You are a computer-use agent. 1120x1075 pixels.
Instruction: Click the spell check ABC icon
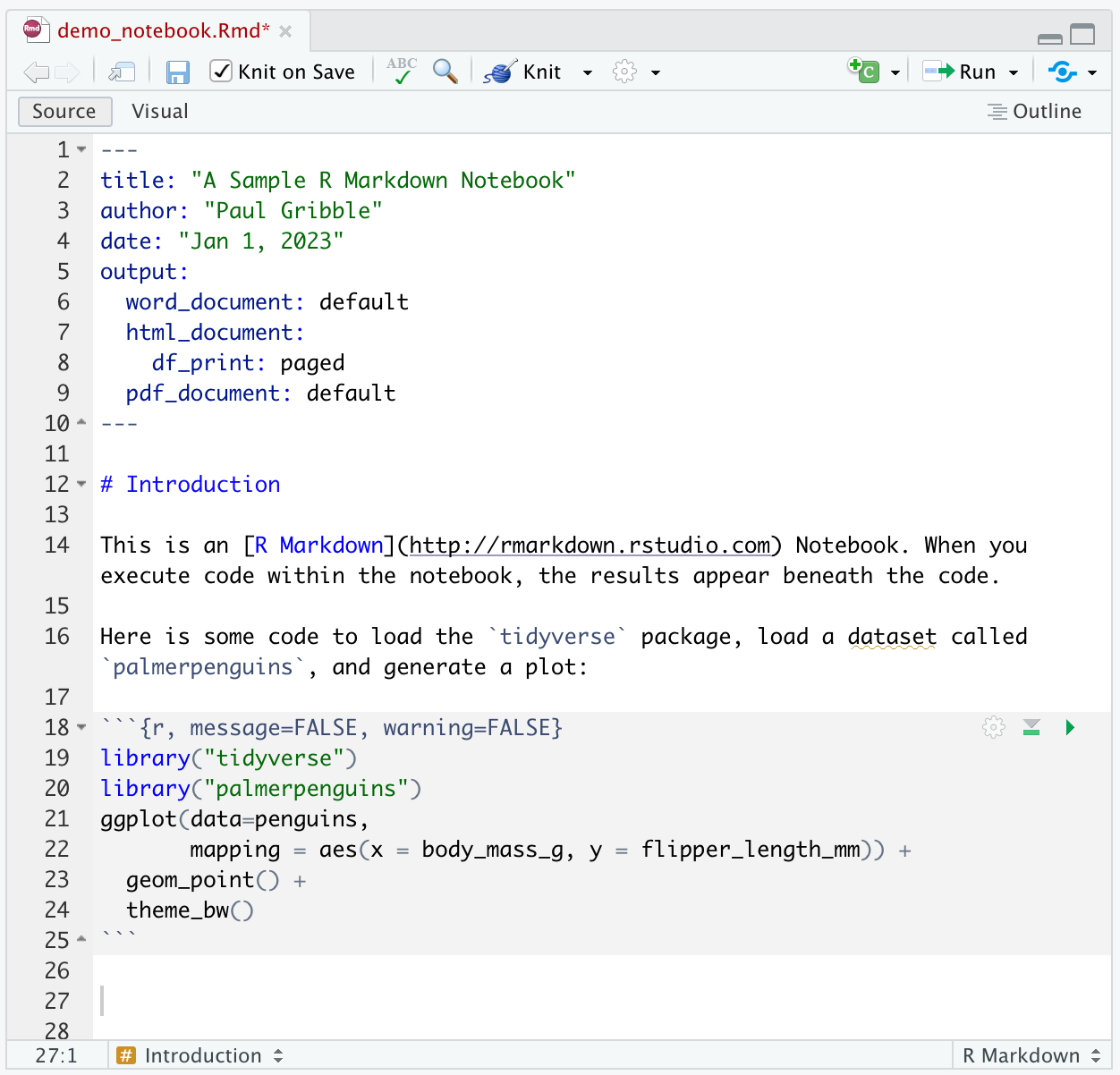402,71
